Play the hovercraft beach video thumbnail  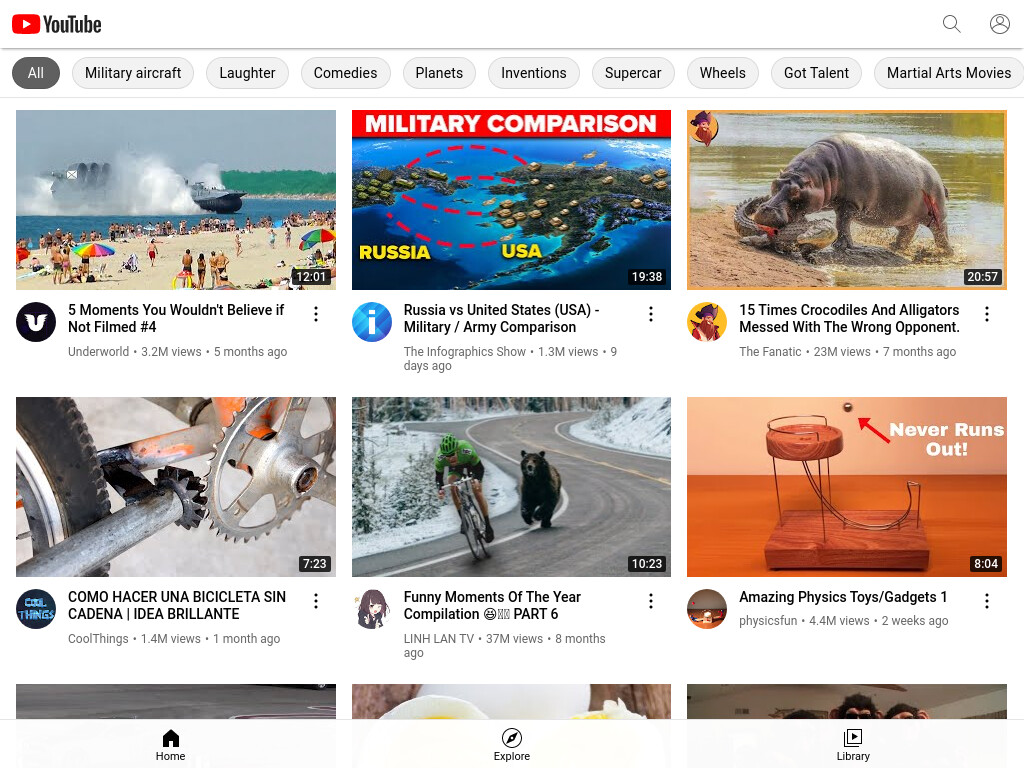point(176,200)
